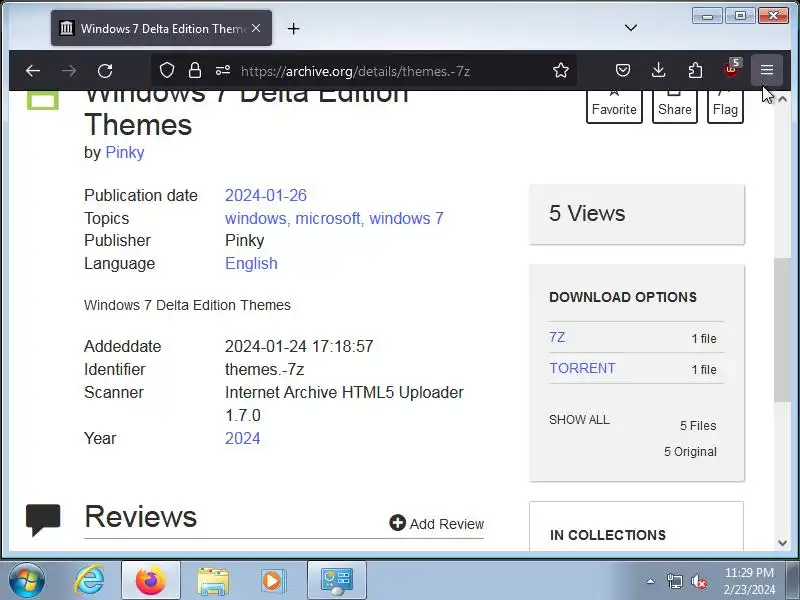Switch to Firefox in taskbar
Image resolution: width=800 pixels, height=600 pixels.
pos(151,581)
